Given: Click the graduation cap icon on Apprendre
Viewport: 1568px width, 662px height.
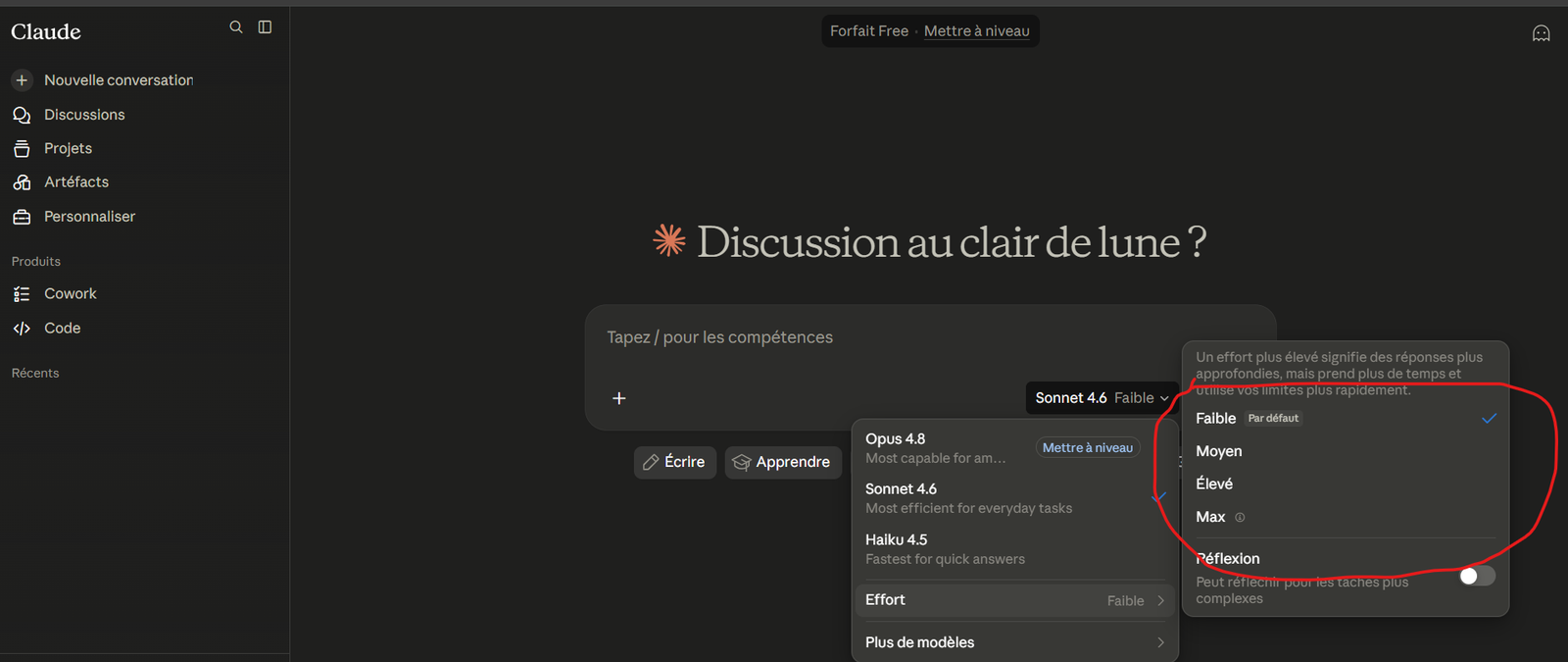Looking at the screenshot, I should (x=742, y=462).
